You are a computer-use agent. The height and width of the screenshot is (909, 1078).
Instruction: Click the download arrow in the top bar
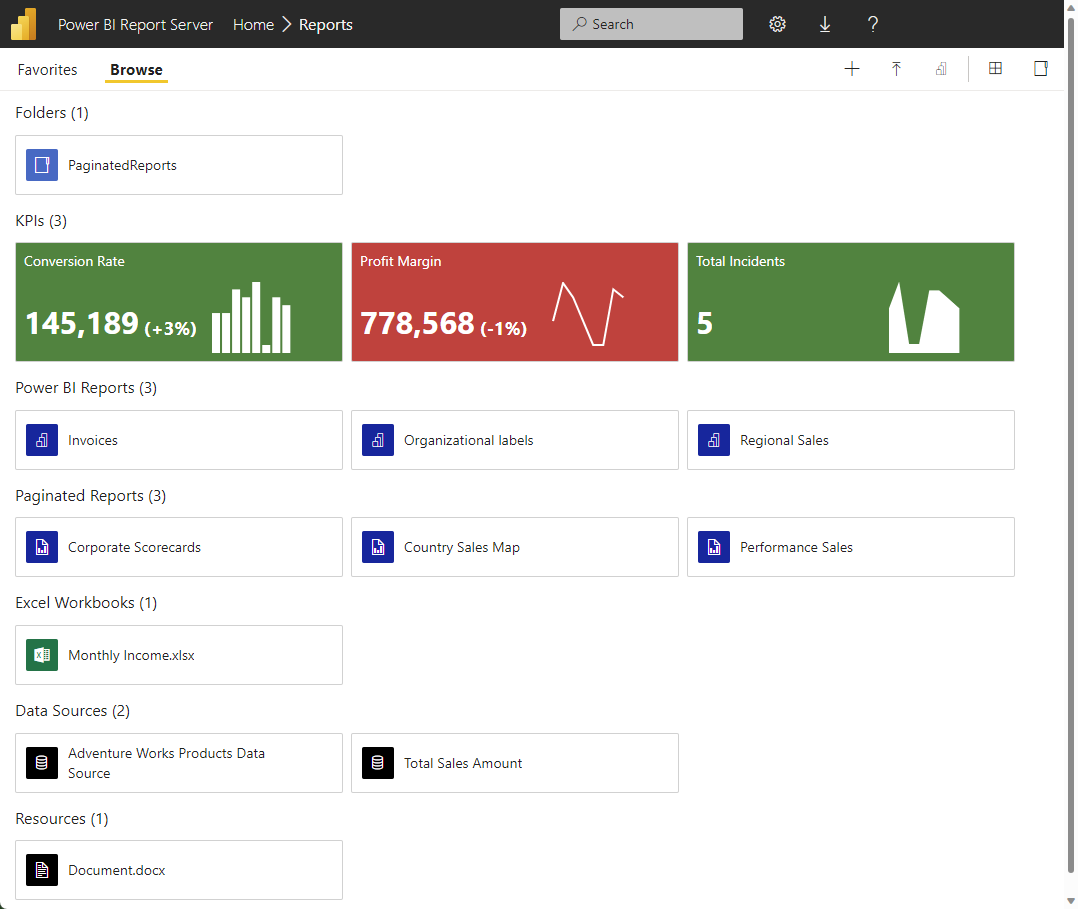tap(824, 24)
